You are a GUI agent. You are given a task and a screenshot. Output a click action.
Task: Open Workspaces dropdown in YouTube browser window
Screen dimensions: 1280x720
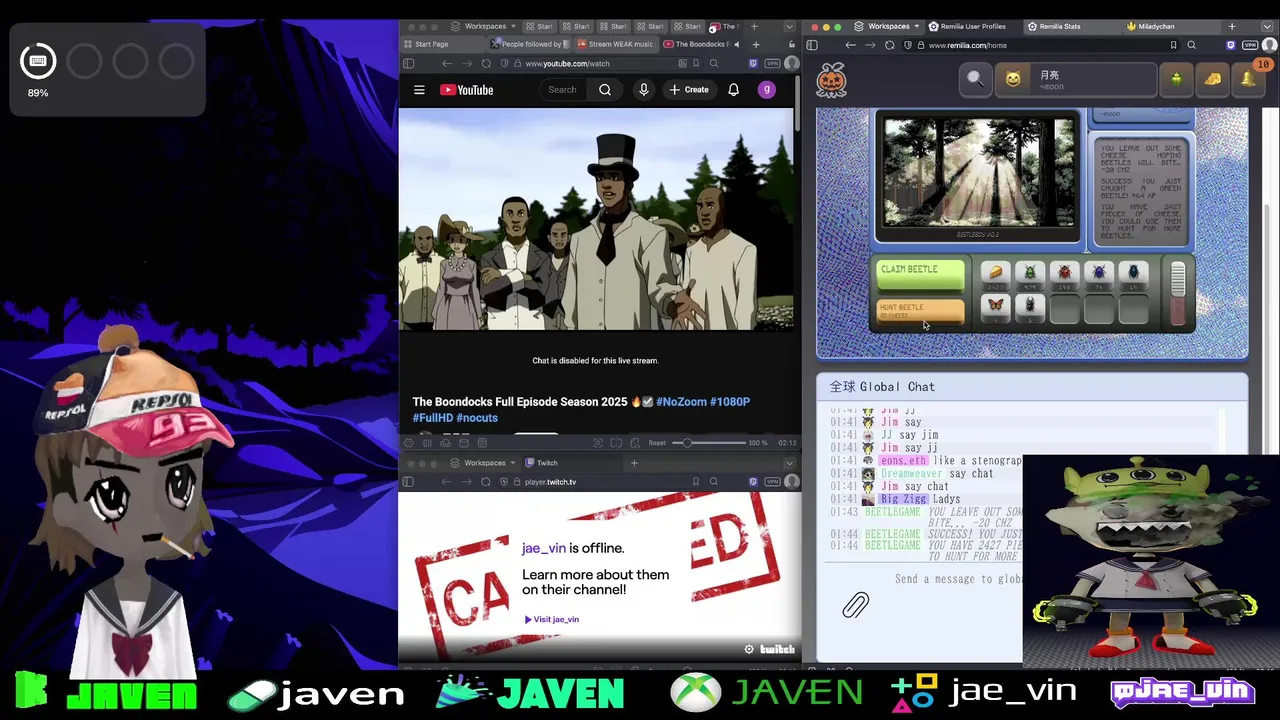pos(485,26)
